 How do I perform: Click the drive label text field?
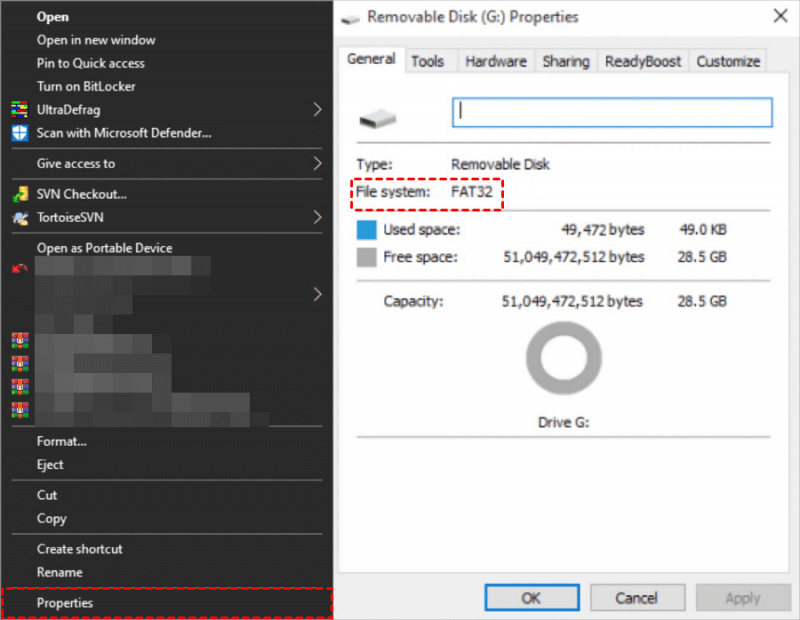[x=612, y=112]
